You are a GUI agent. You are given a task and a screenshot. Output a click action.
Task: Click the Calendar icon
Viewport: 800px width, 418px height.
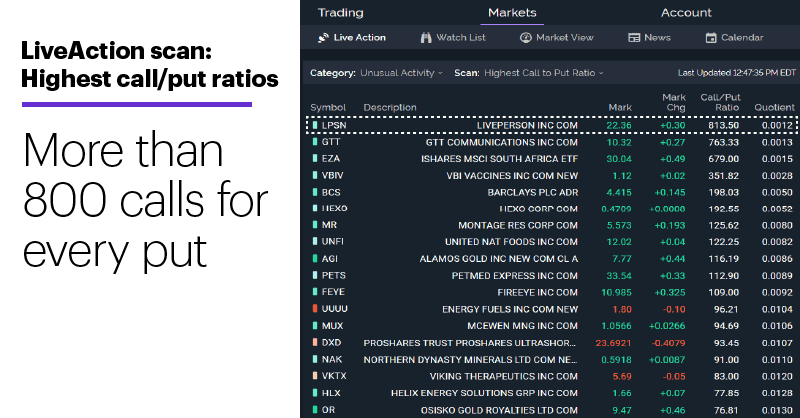coord(711,38)
